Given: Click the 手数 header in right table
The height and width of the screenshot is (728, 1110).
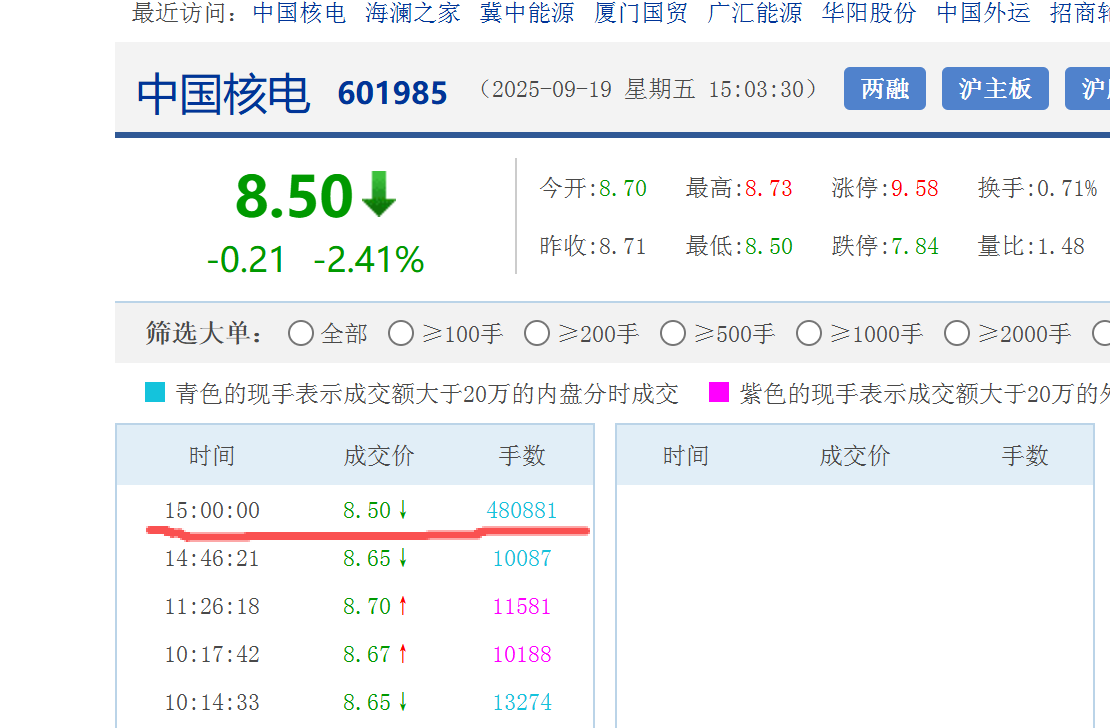Looking at the screenshot, I should [x=1024, y=455].
